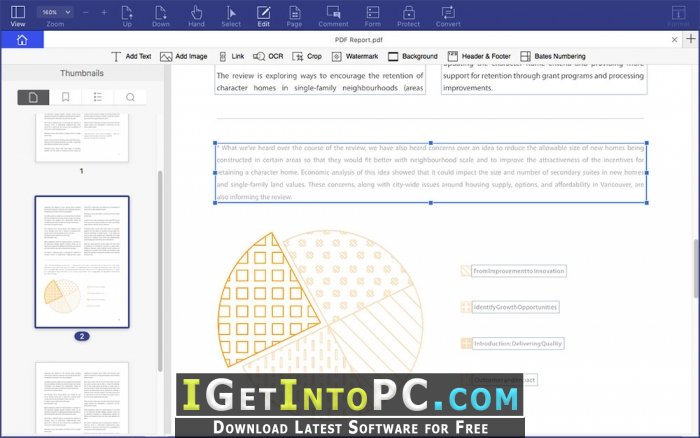Click the 'support for retention' text box
The height and width of the screenshot is (438, 700).
tap(544, 79)
